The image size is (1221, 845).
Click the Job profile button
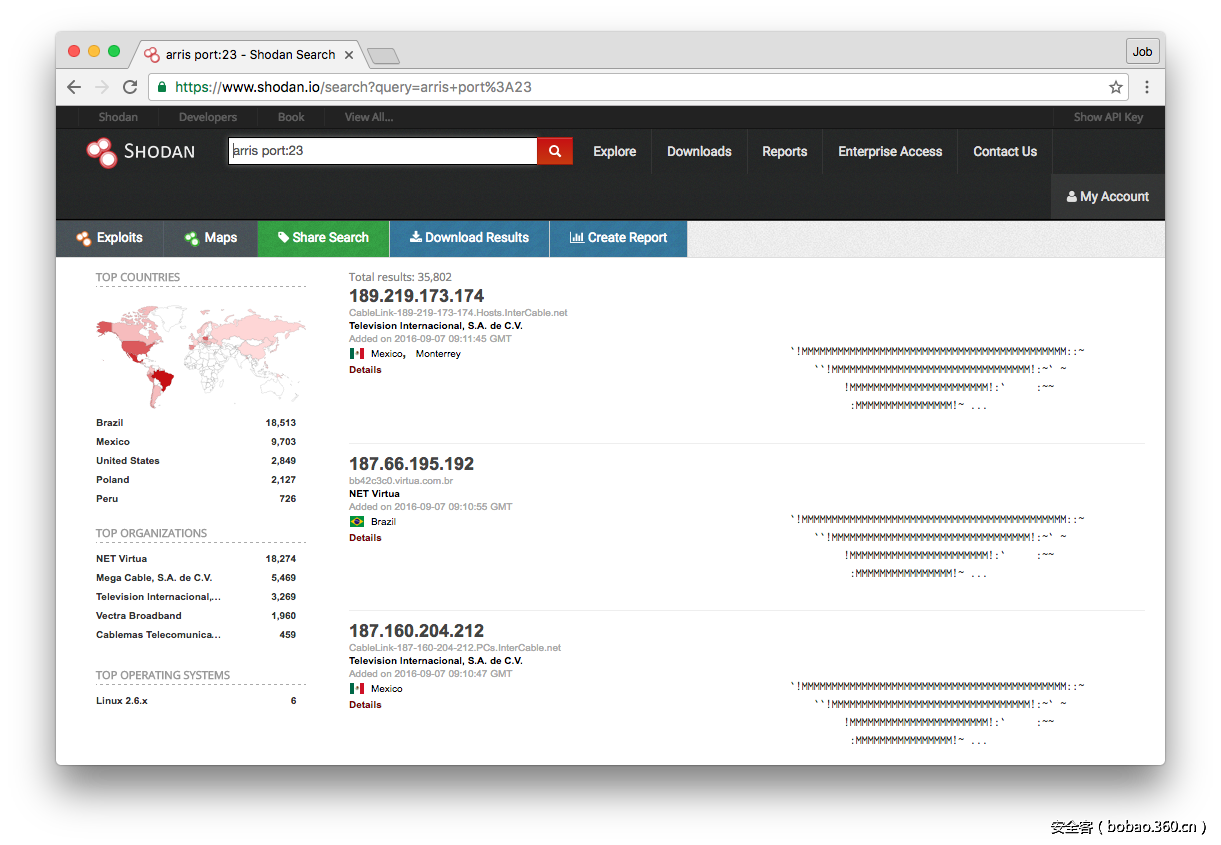[1142, 52]
